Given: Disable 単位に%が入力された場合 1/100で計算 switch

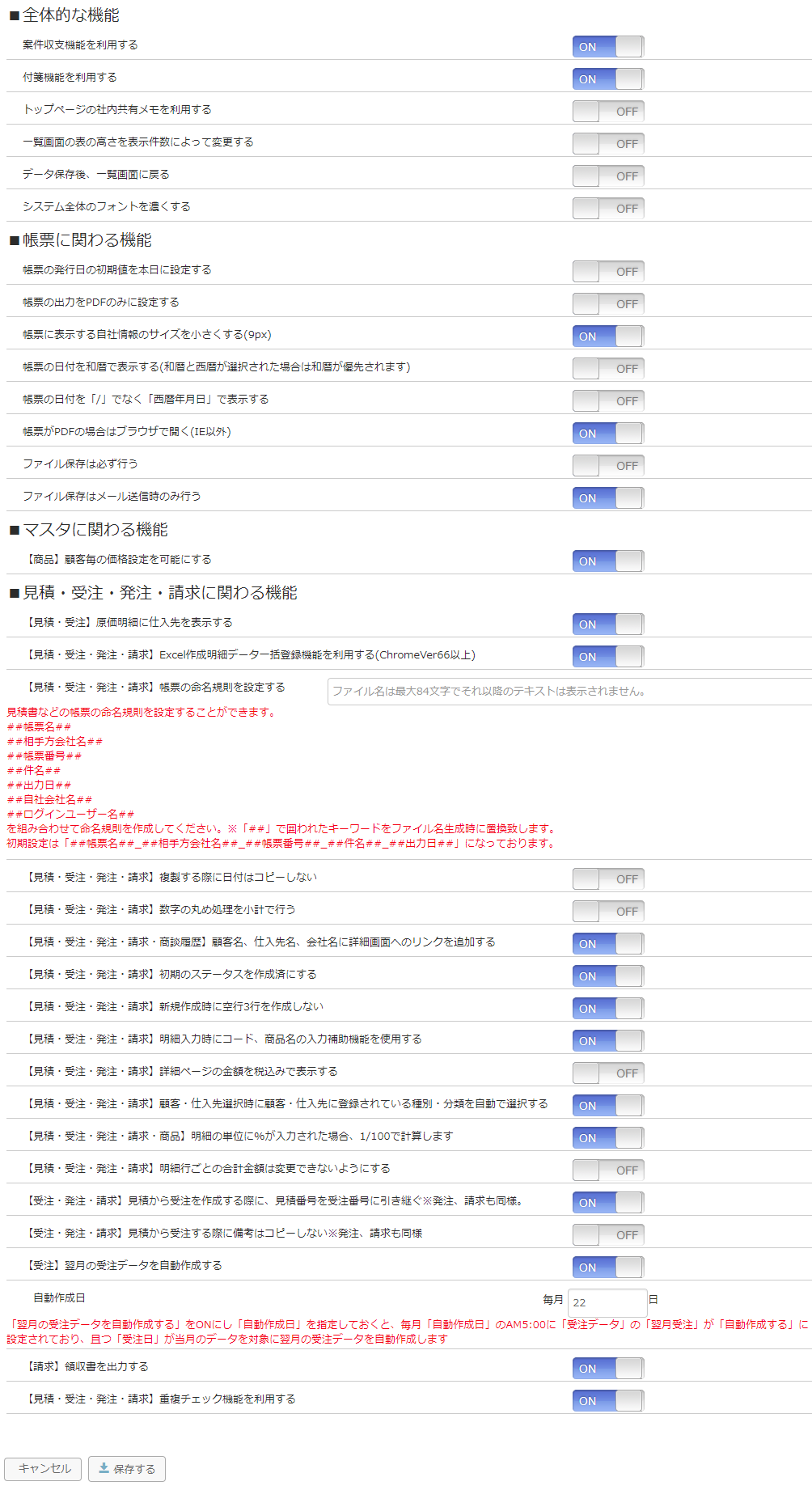Looking at the screenshot, I should point(608,1138).
